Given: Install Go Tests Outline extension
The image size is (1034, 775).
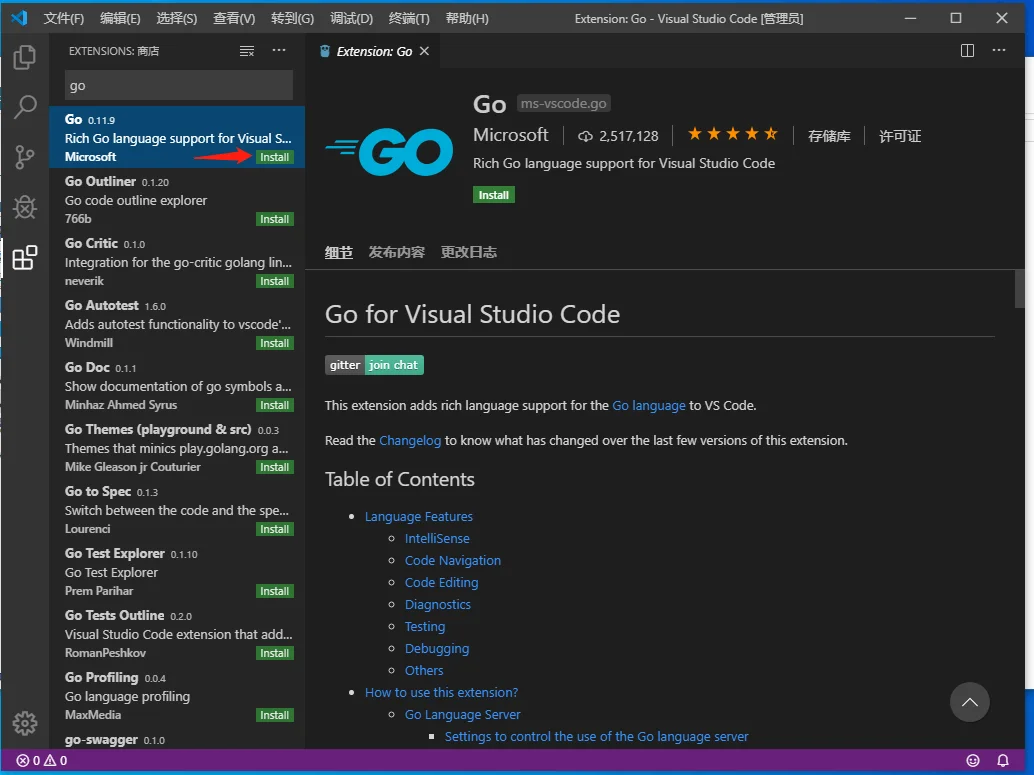Looking at the screenshot, I should pos(274,653).
